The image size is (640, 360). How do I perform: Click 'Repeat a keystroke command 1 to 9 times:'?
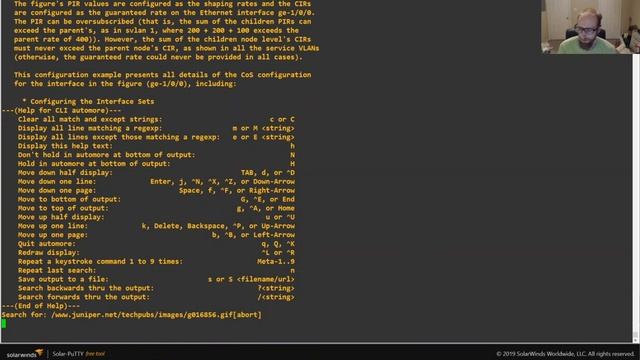pyautogui.click(x=100, y=261)
